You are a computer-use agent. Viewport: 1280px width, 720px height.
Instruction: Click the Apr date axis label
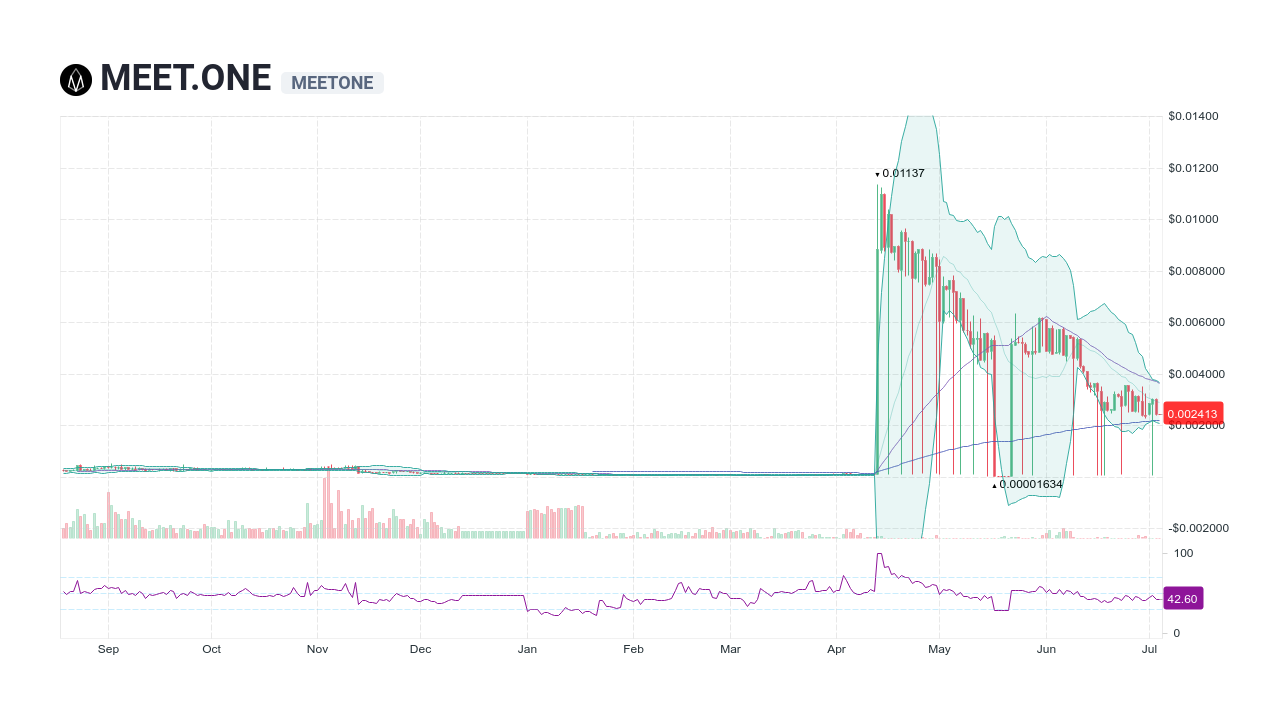[x=837, y=649]
